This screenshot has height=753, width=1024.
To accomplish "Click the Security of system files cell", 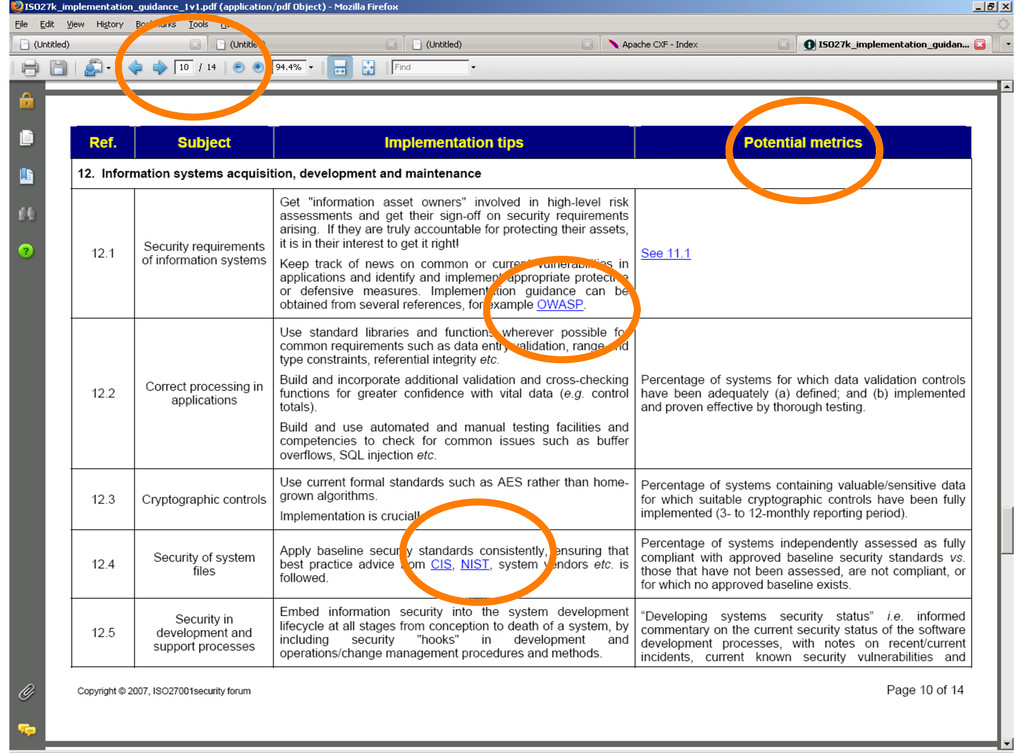I will [204, 564].
